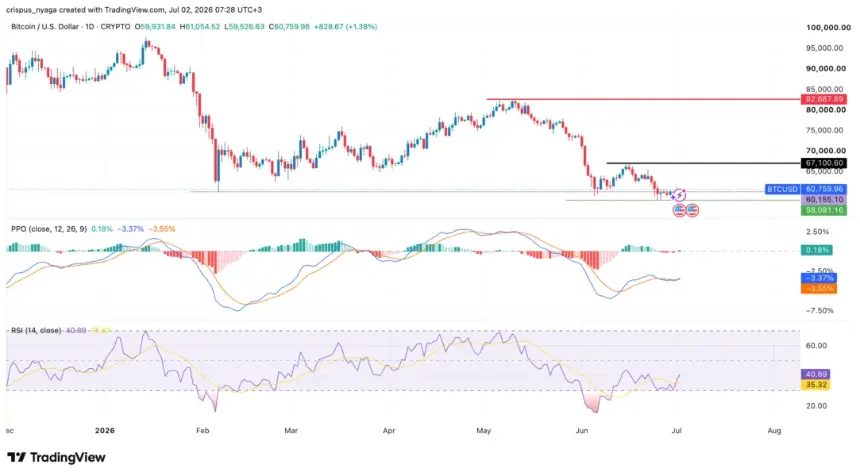Click the red 82,687.89 price label
This screenshot has height=476, width=860.
(824, 99)
